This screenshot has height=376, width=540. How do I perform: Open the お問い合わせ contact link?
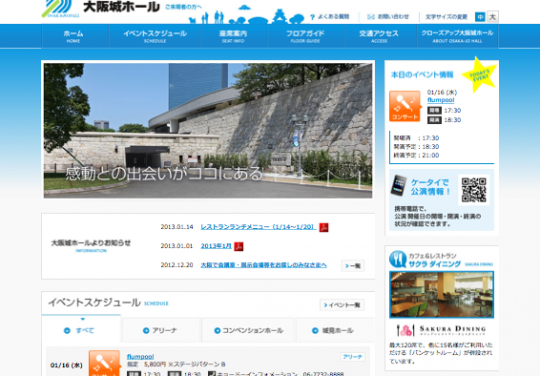(393, 17)
